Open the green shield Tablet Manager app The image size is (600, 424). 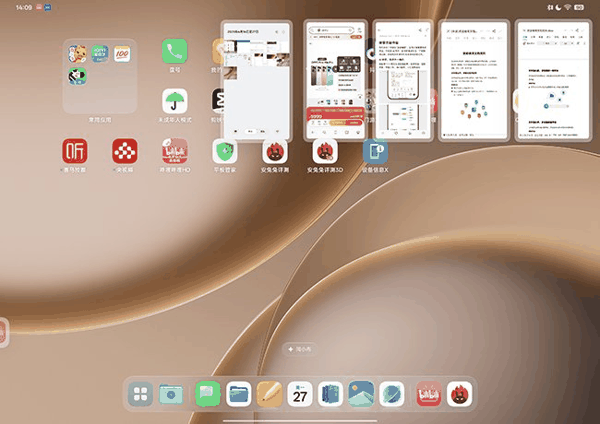226,152
